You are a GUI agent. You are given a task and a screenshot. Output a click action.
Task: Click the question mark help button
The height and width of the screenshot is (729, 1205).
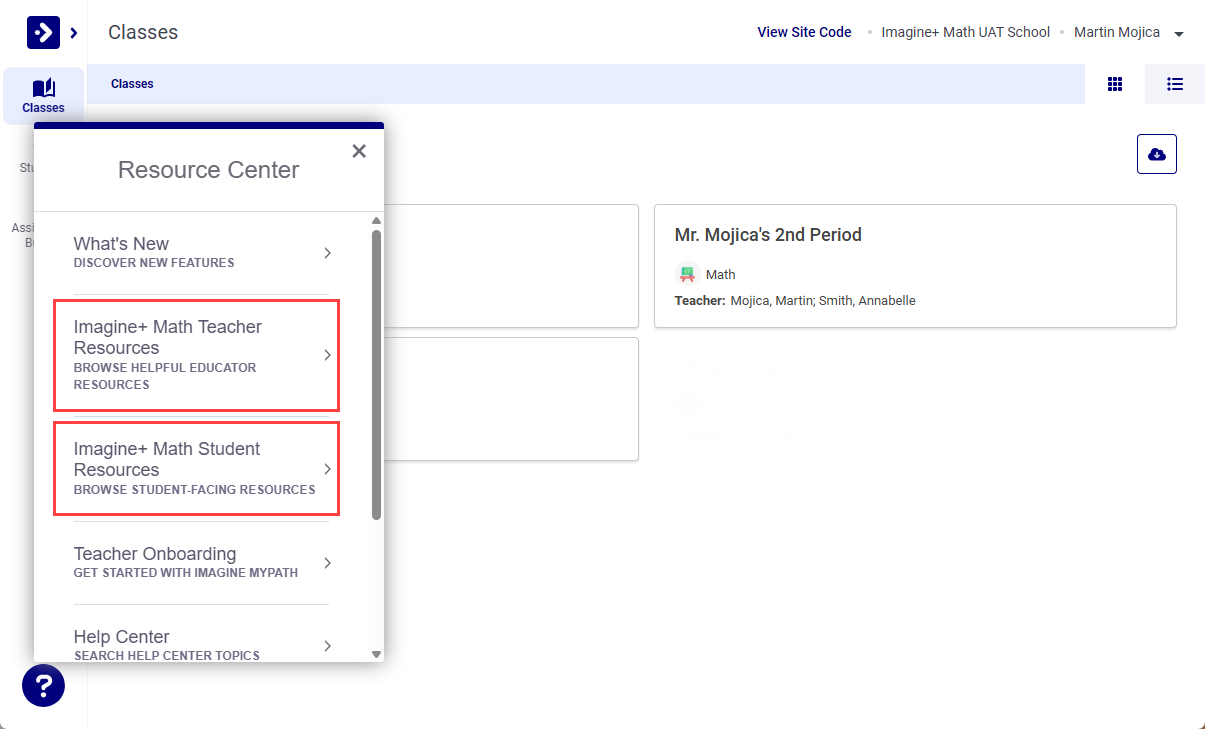click(43, 686)
